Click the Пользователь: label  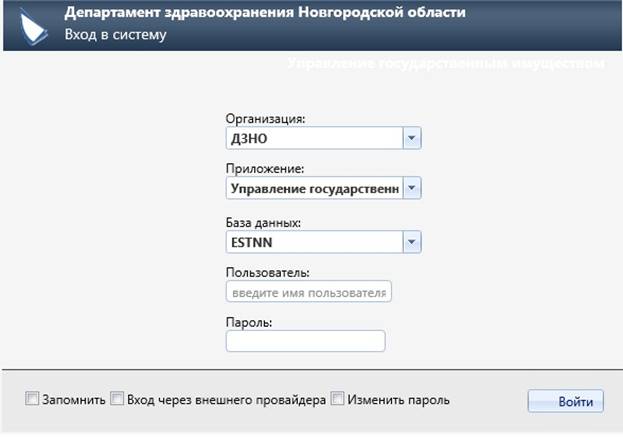coord(268,273)
